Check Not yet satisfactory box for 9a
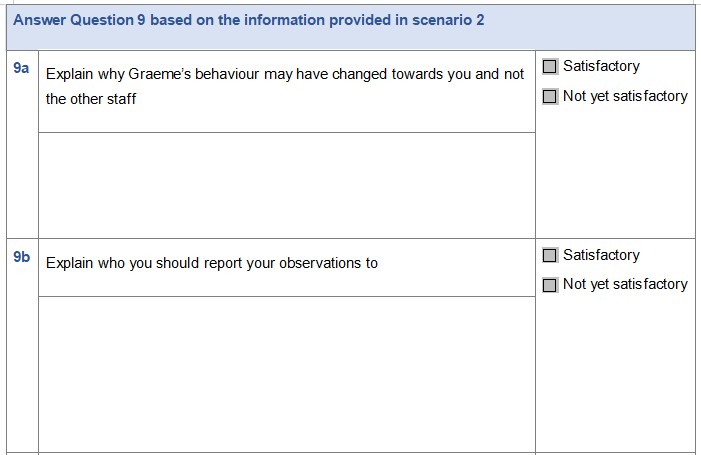 point(550,97)
